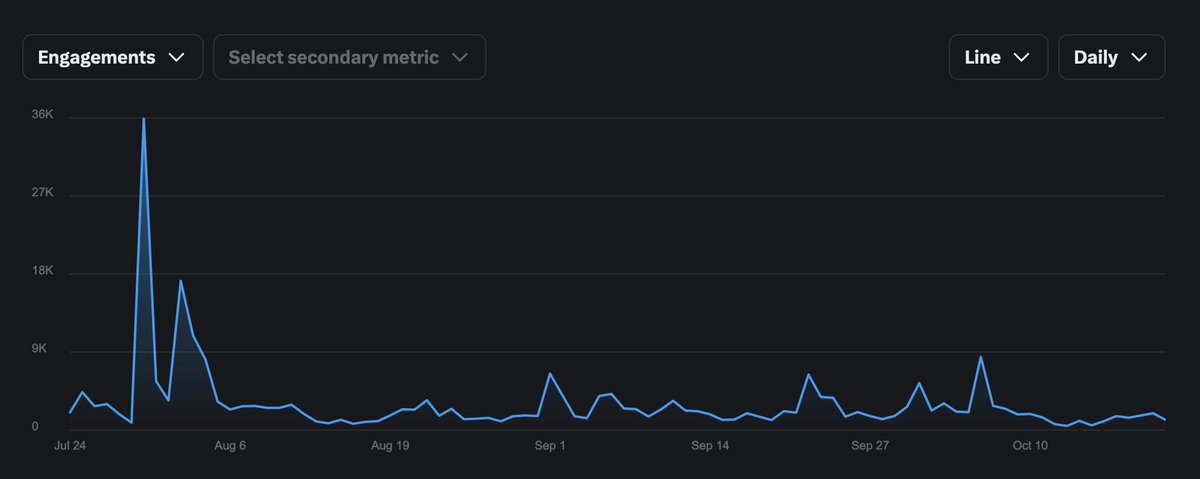
Task: Click the Sep 27 date label
Action: (x=870, y=445)
